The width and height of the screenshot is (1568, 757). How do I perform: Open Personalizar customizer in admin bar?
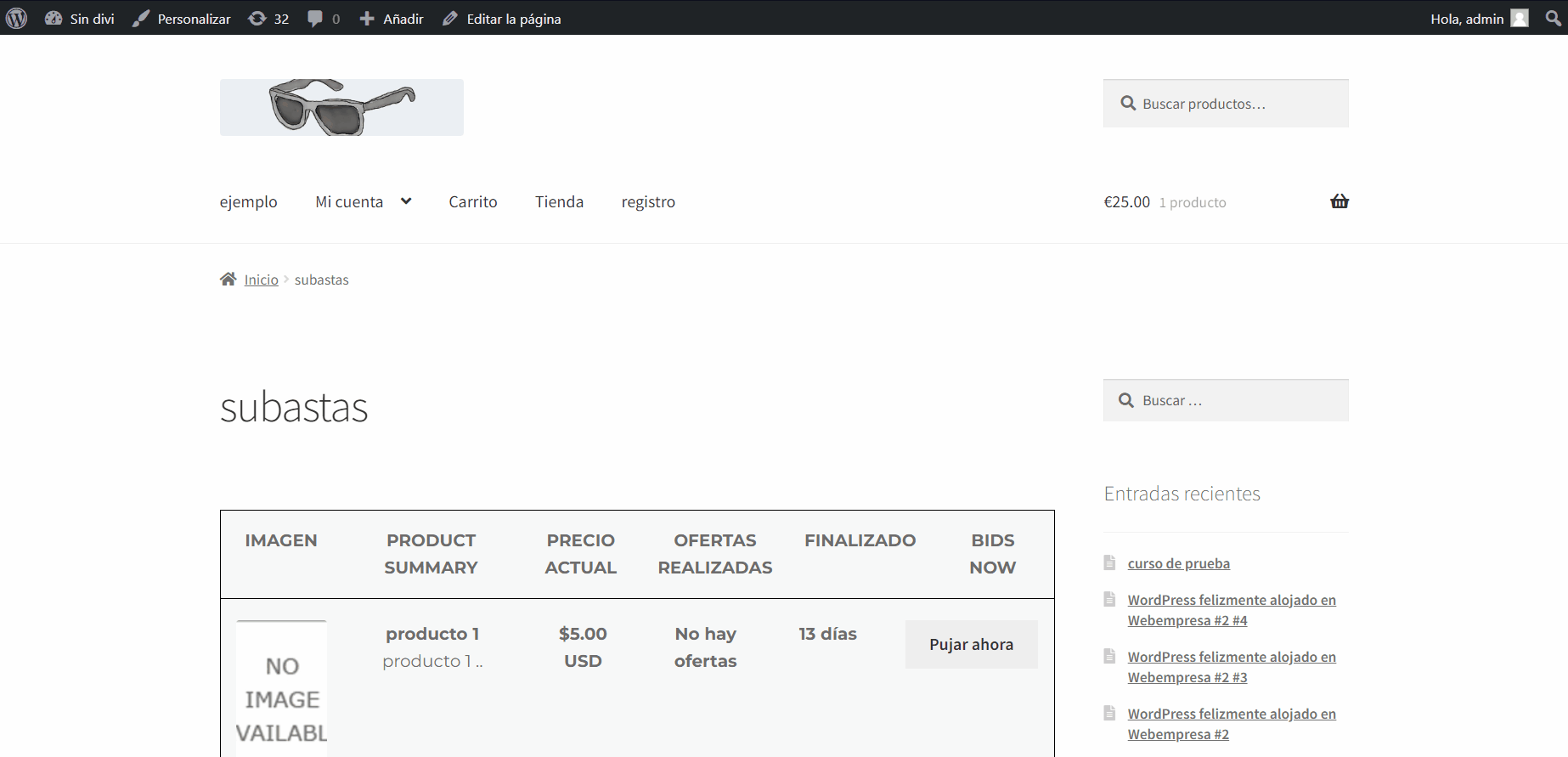(x=182, y=19)
